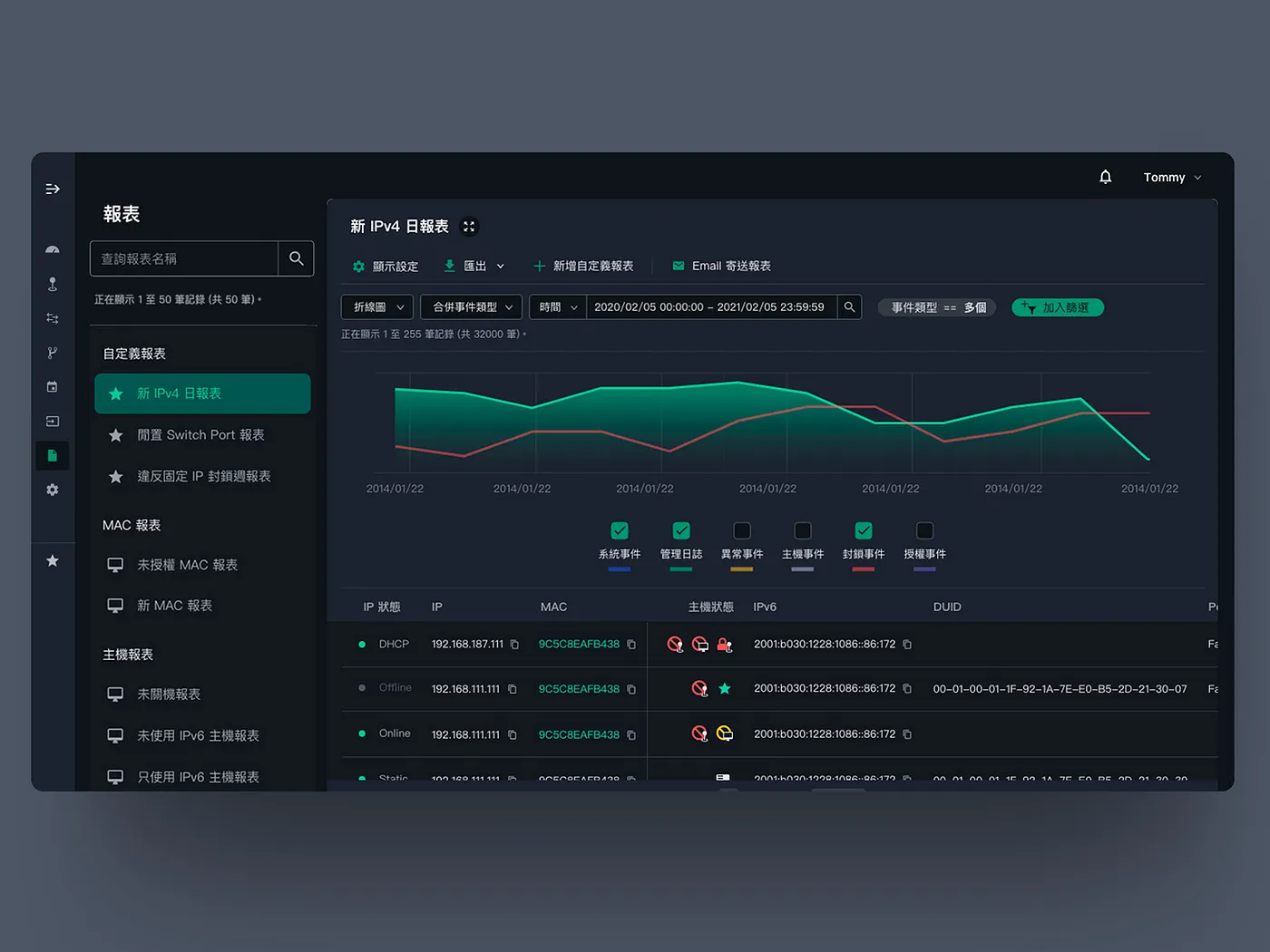The width and height of the screenshot is (1270, 952).
Task: Open the 未授權 MAC 報表 item
Action: [187, 565]
